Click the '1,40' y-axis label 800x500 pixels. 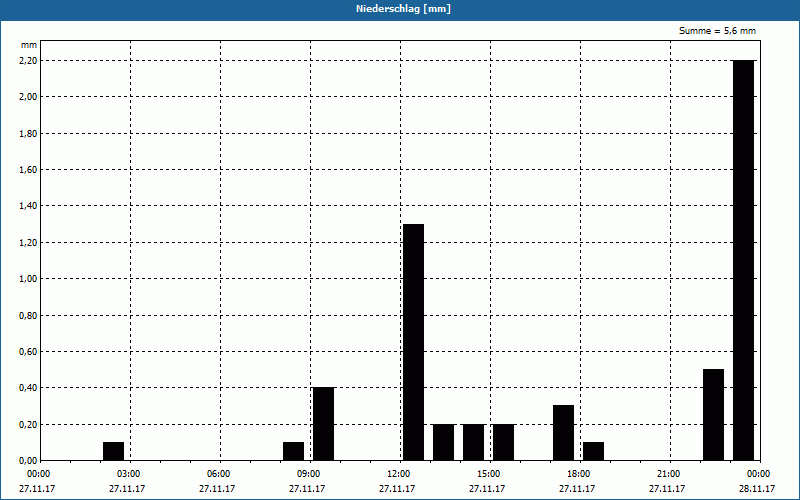[x=28, y=206]
